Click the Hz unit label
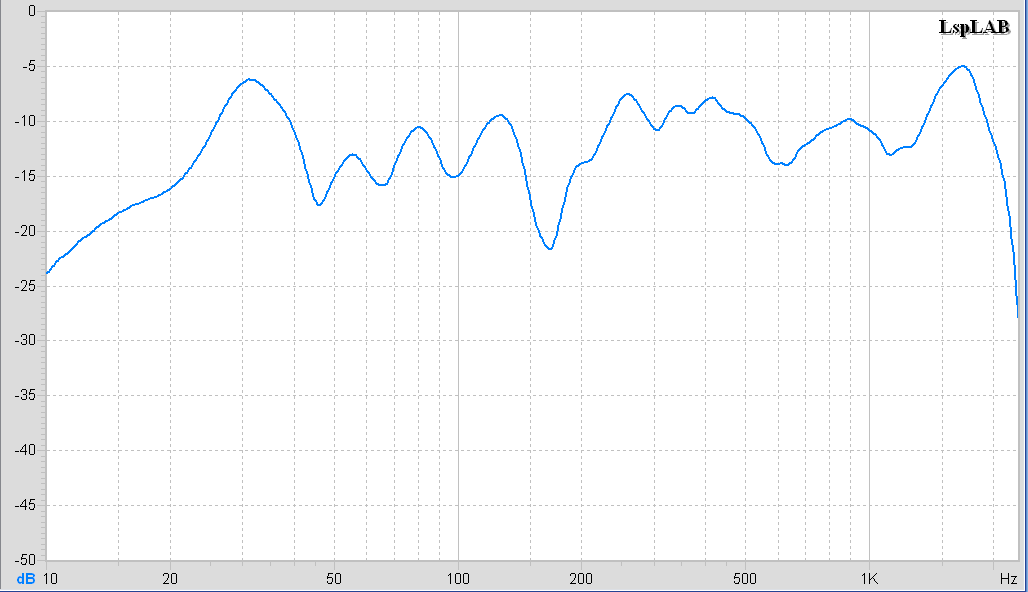This screenshot has height=592, width=1028. (x=1008, y=579)
